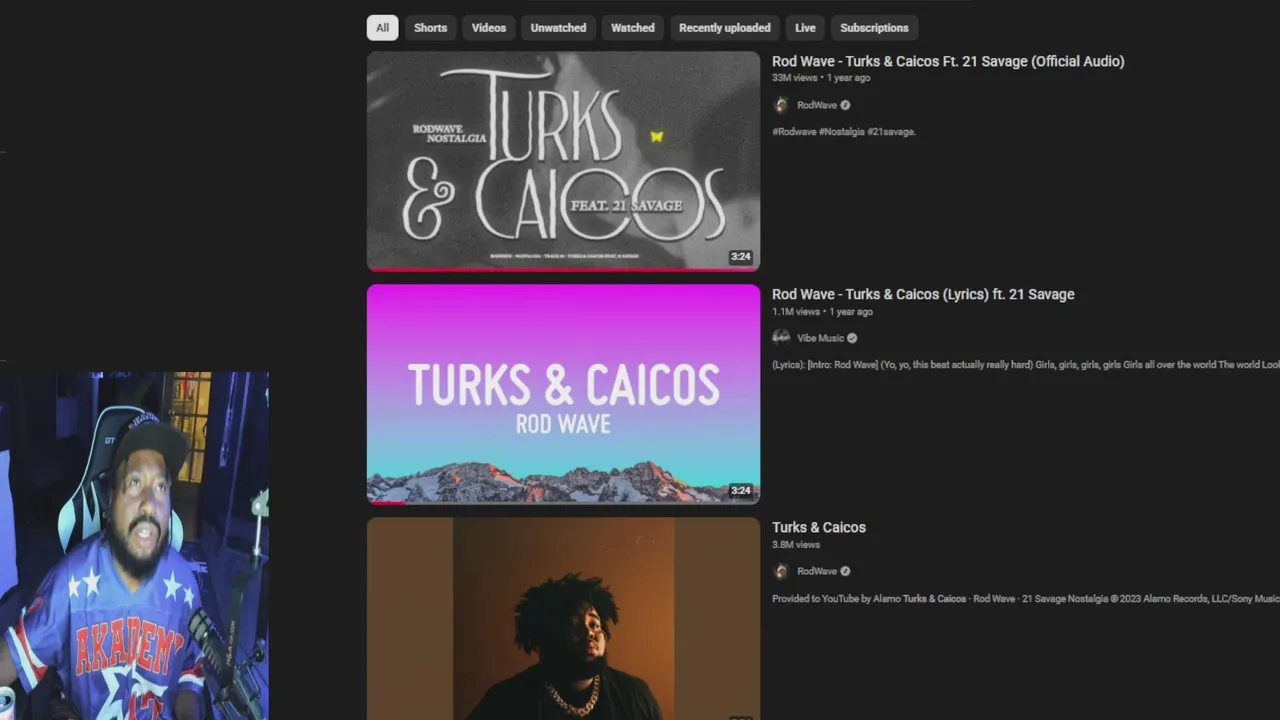Select the Subscriptions filter chip
The width and height of the screenshot is (1280, 720).
pyautogui.click(x=874, y=28)
